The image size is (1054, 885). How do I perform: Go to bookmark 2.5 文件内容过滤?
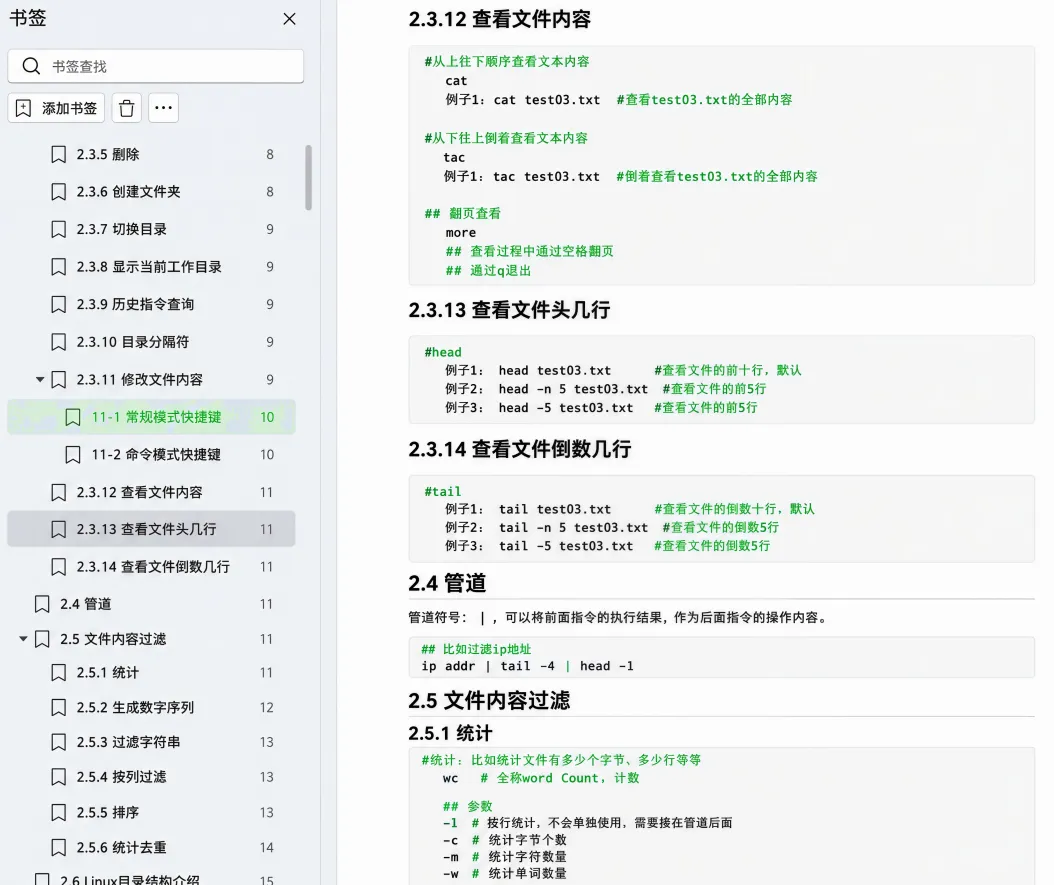(x=152, y=639)
